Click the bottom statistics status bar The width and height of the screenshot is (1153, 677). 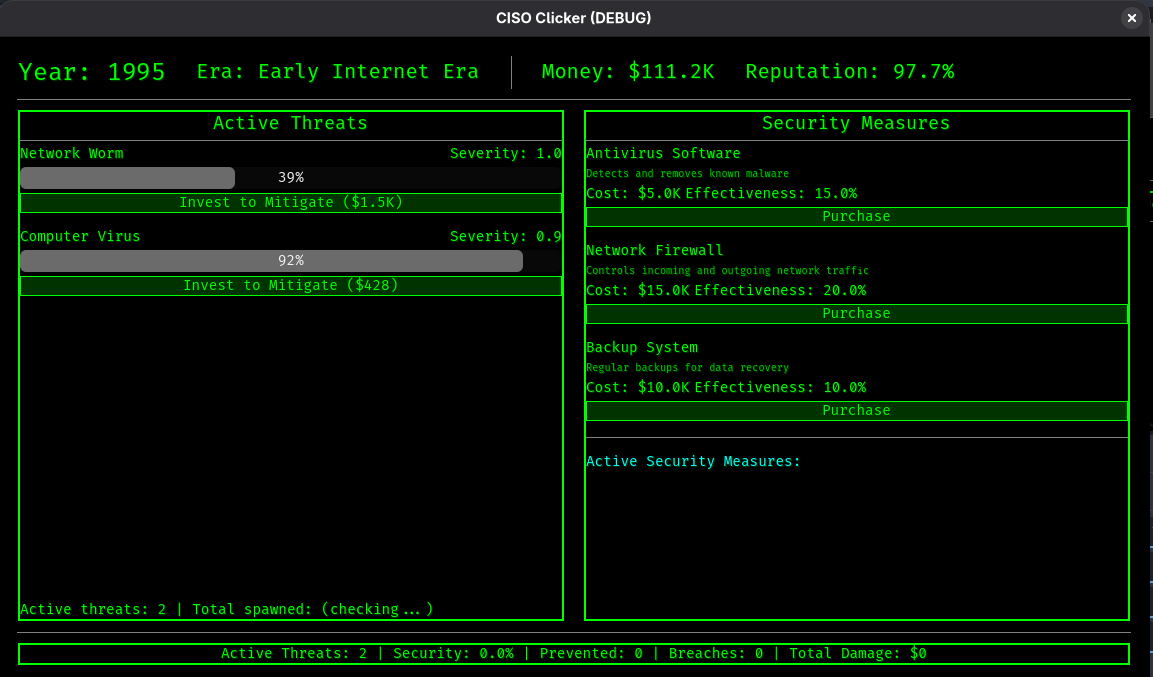[x=574, y=654]
